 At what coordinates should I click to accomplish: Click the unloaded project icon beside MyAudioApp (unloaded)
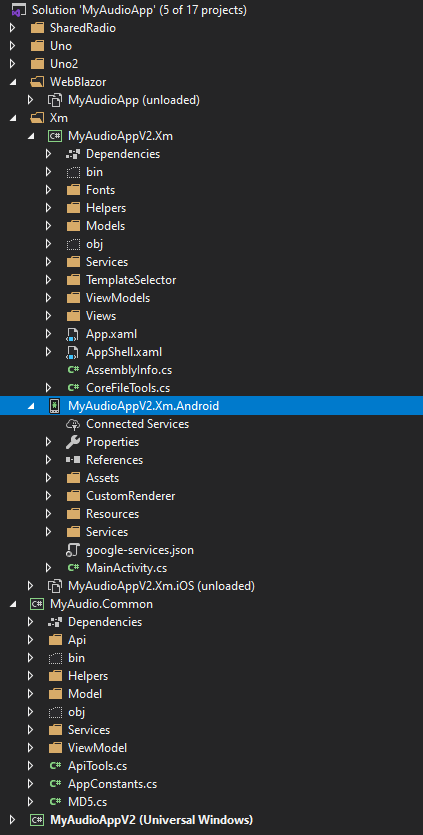(55, 100)
